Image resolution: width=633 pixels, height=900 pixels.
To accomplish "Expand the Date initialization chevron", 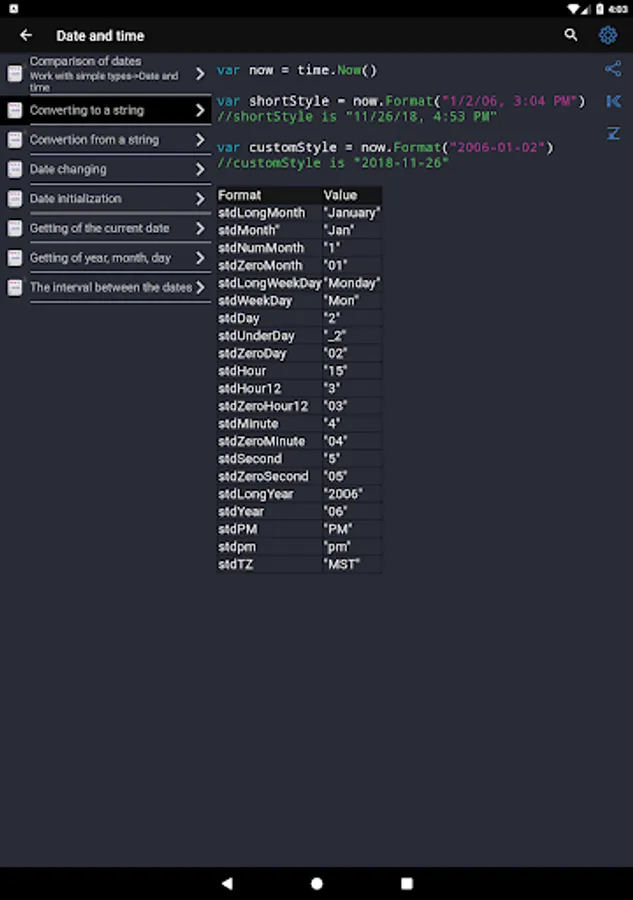I will click(200, 199).
